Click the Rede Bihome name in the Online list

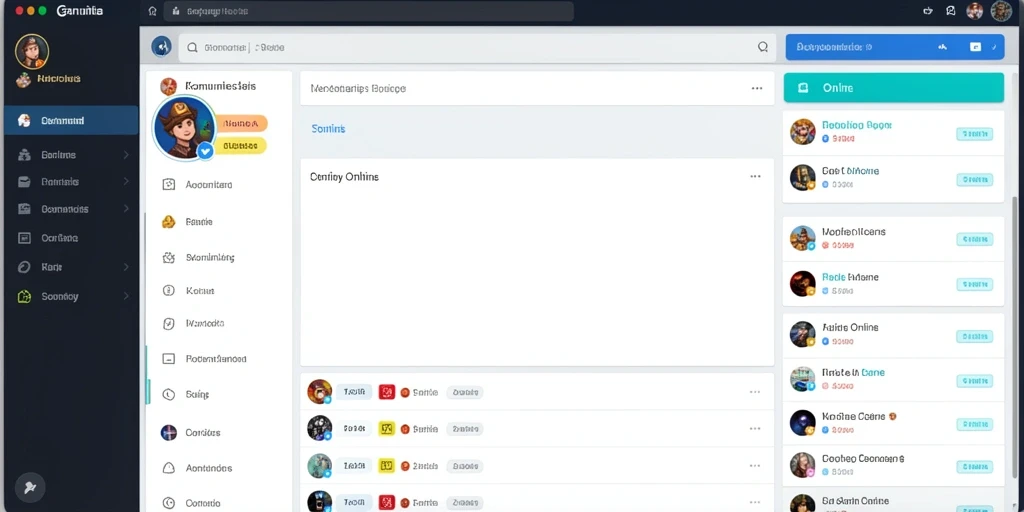tap(850, 277)
